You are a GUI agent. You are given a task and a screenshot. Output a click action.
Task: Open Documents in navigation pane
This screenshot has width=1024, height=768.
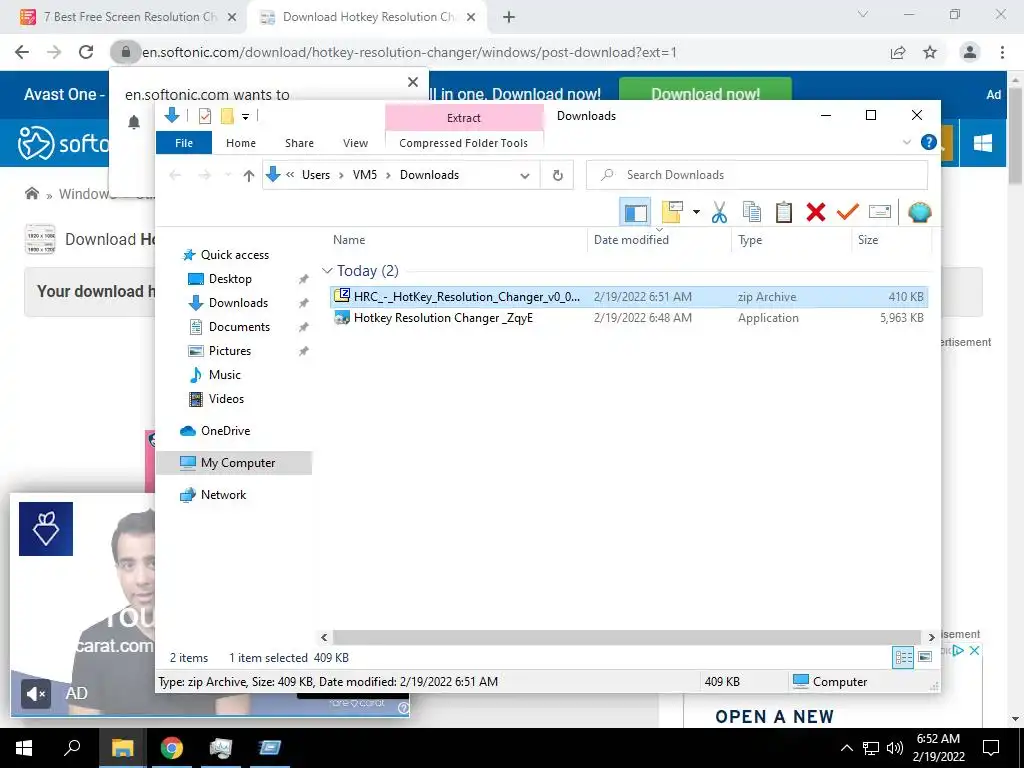(x=239, y=327)
